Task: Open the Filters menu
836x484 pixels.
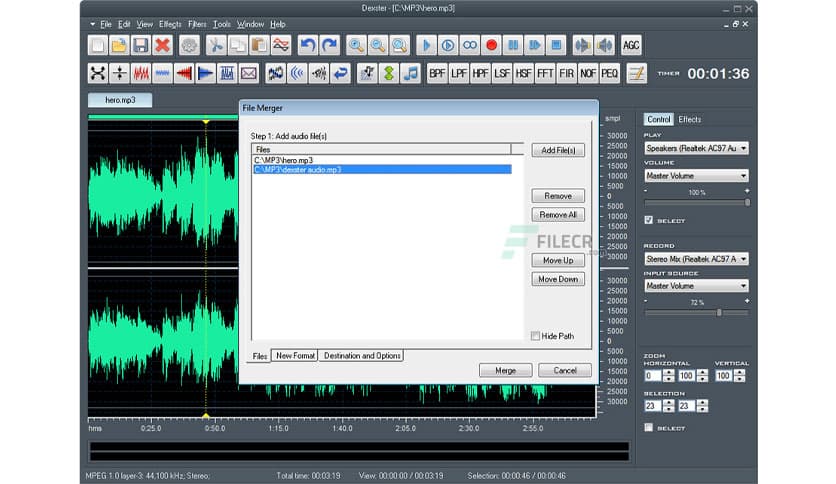Action: [x=197, y=24]
